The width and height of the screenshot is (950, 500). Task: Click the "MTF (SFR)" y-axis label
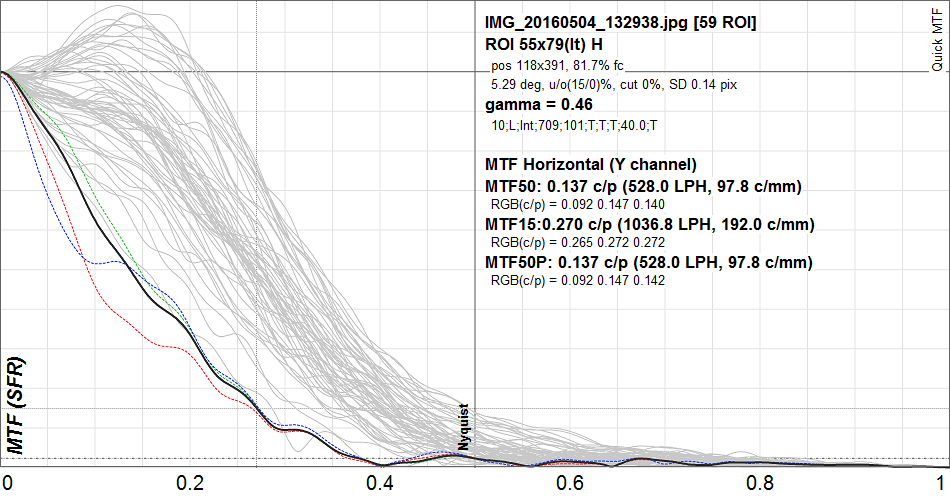16,405
